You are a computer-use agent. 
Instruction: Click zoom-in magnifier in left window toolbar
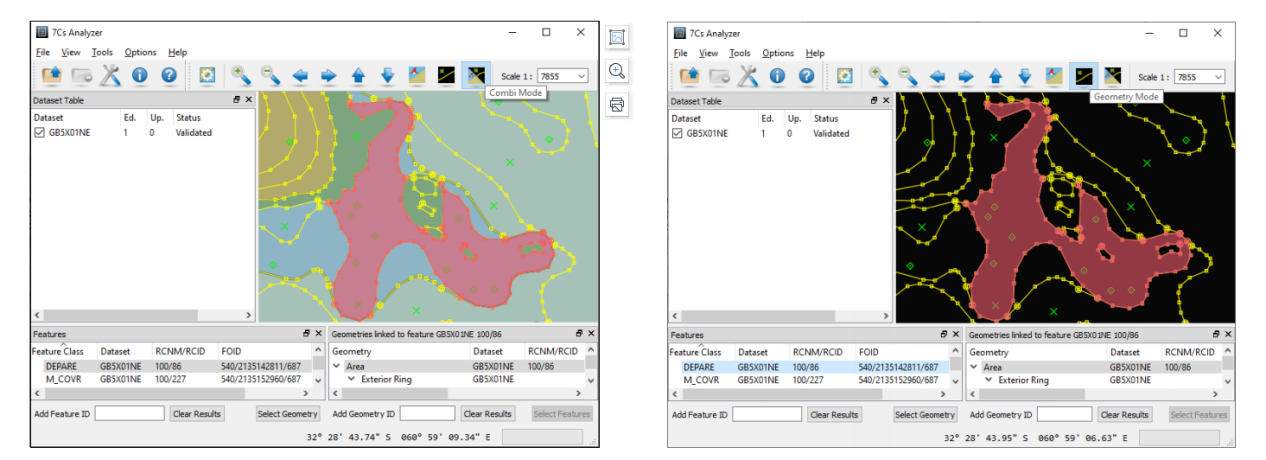coord(240,75)
